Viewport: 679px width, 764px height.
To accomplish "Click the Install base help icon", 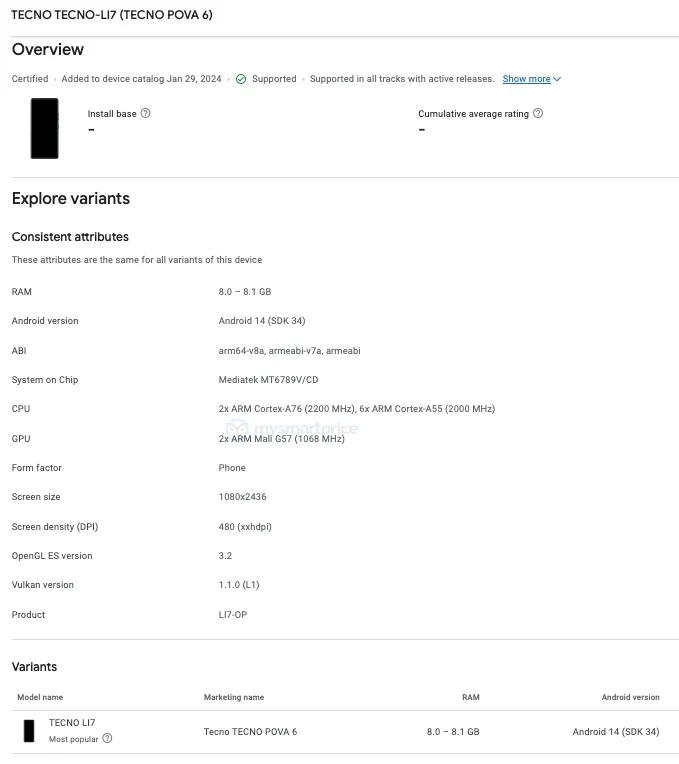I will (x=146, y=114).
